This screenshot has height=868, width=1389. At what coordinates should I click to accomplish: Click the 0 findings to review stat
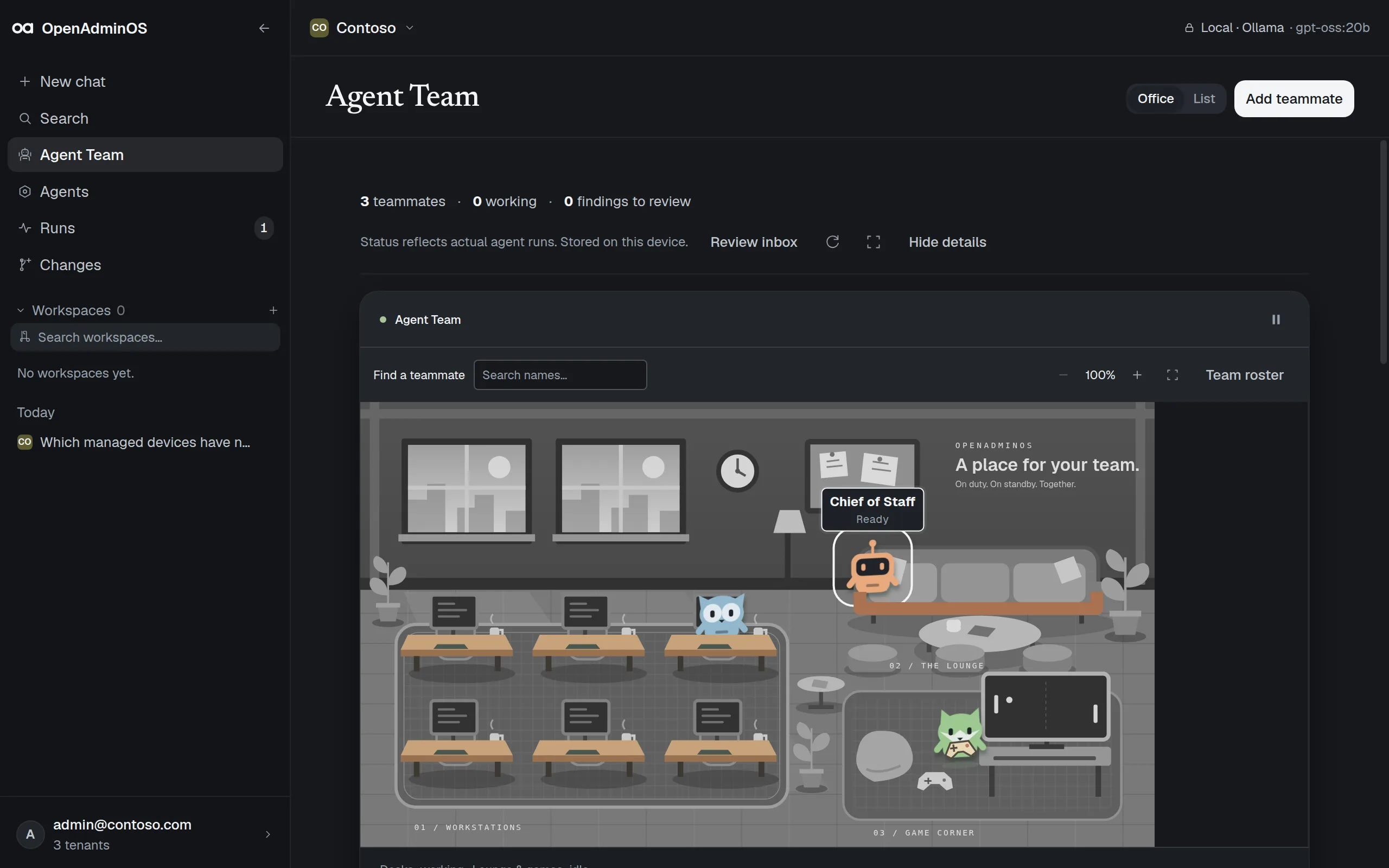[x=627, y=201]
